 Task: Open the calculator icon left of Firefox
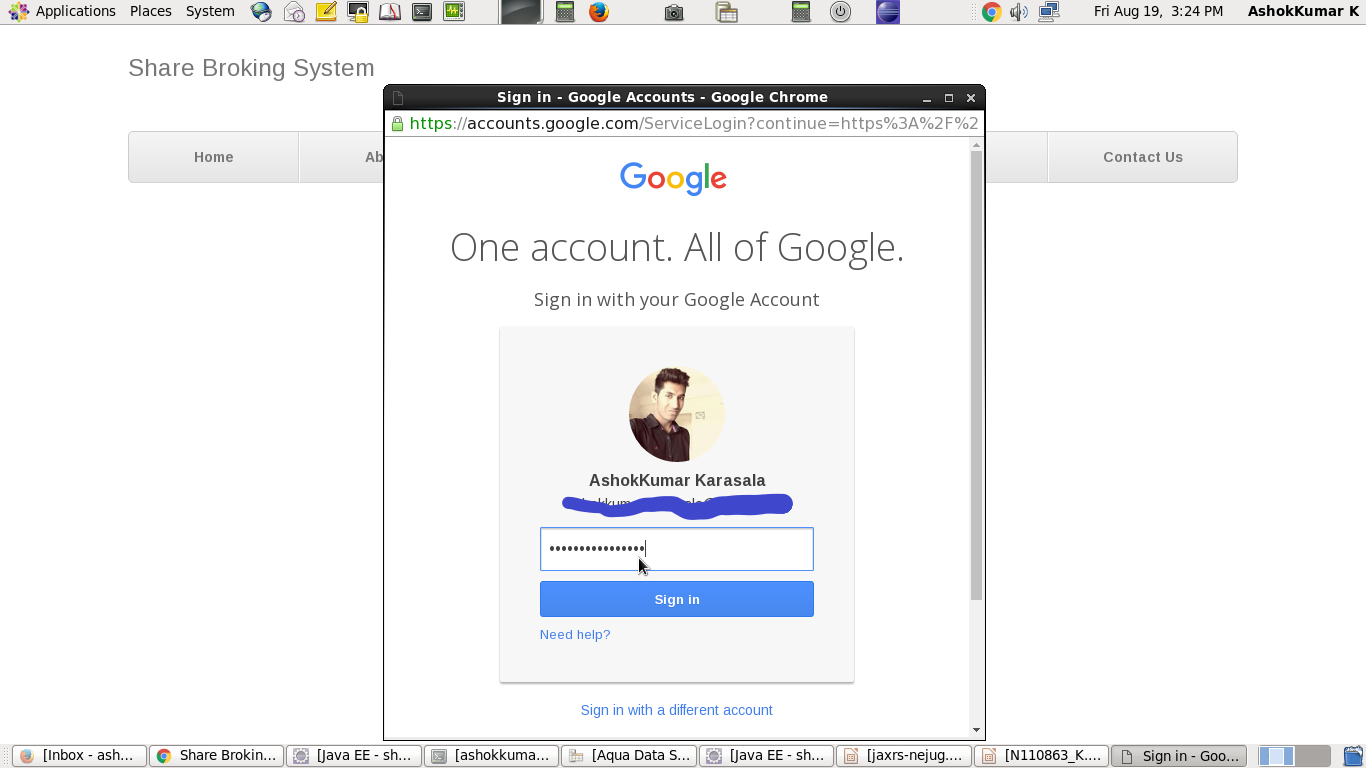click(x=565, y=12)
